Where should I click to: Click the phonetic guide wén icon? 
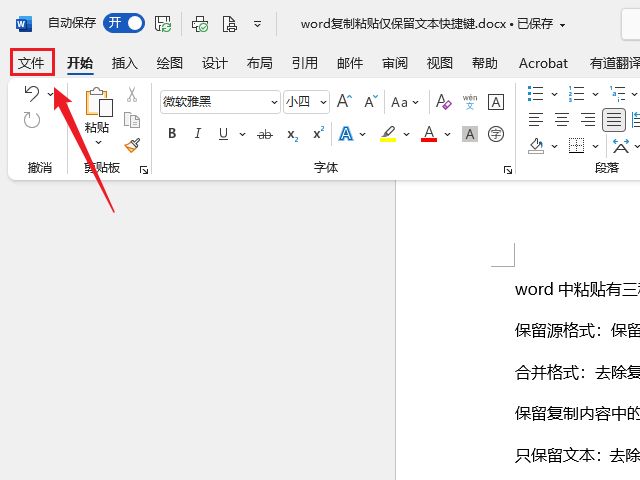point(470,102)
